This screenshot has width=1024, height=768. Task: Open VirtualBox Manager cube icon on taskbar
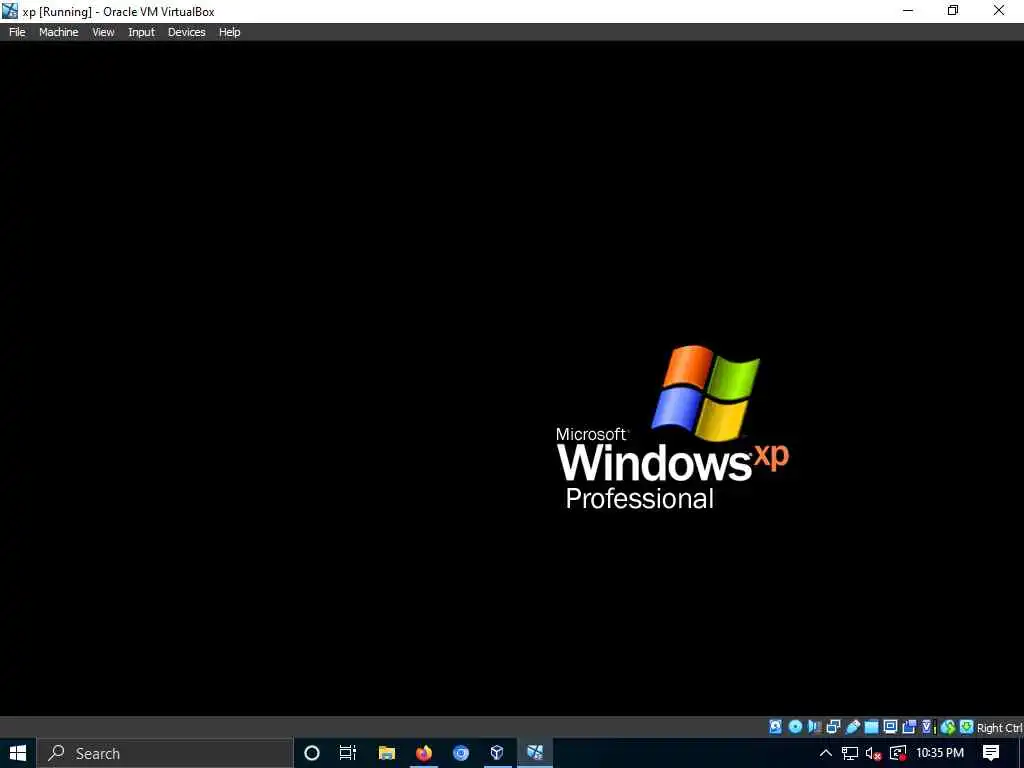point(498,753)
